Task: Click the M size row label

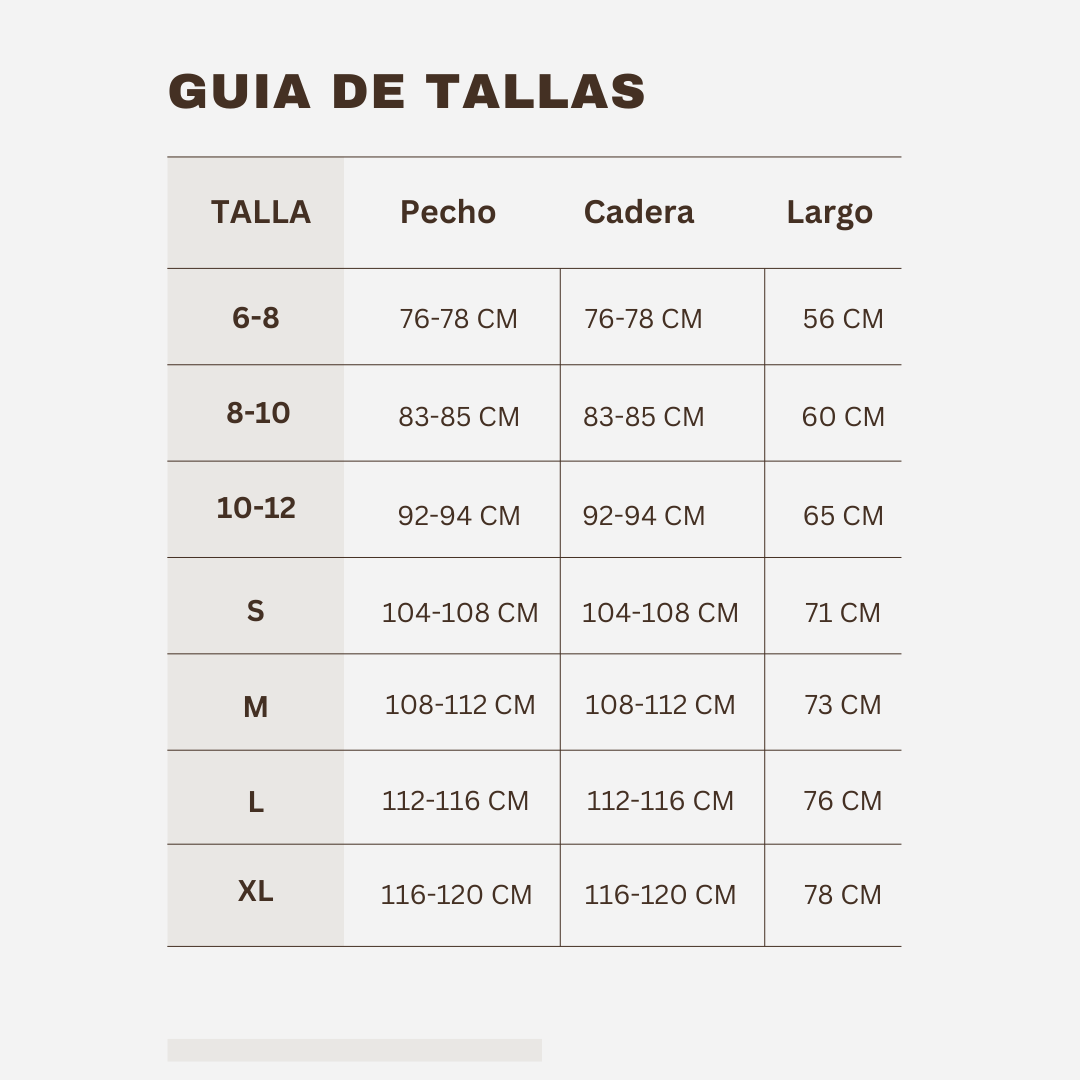Action: pyautogui.click(x=256, y=707)
